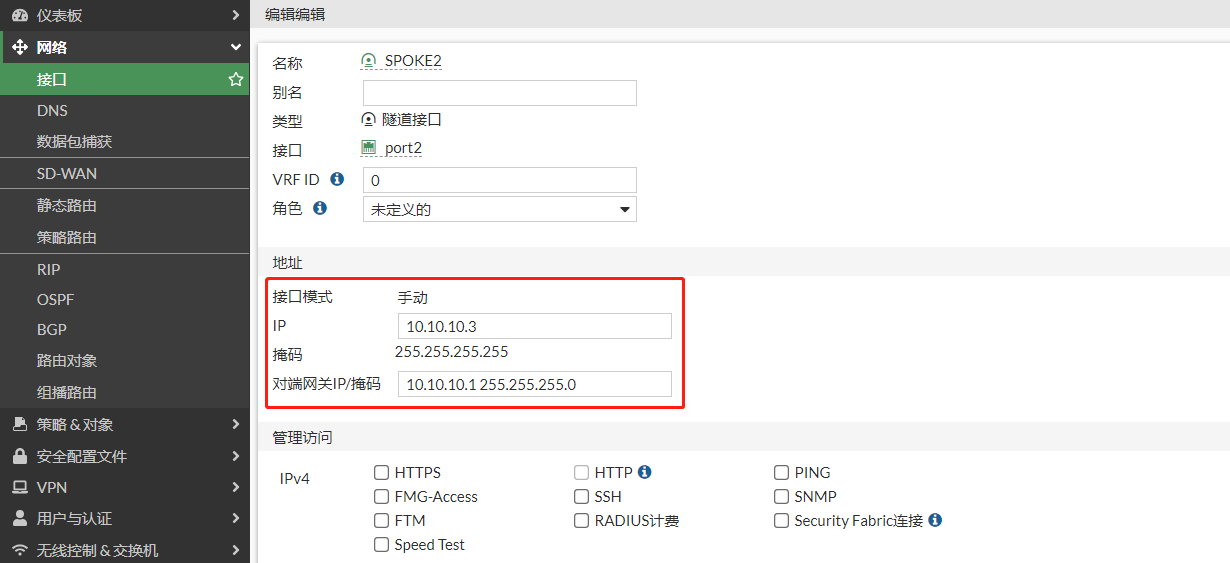The width and height of the screenshot is (1230, 563).
Task: Open BGP routing settings
Action: [x=52, y=329]
